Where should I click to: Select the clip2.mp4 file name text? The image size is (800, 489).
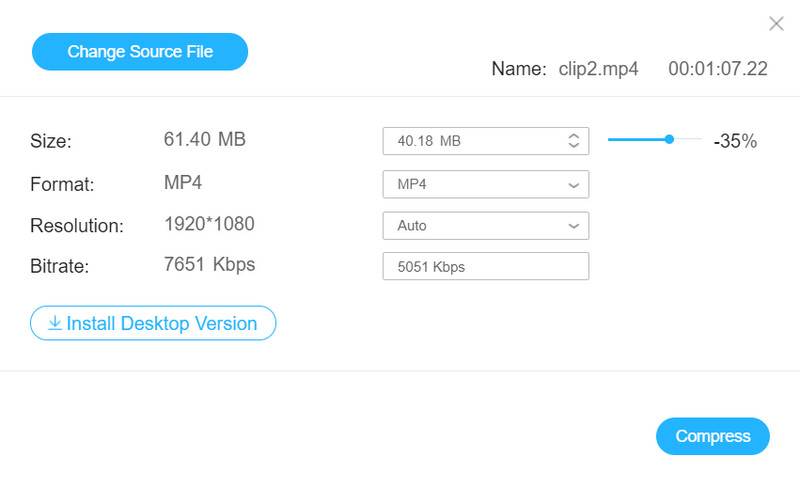599,69
